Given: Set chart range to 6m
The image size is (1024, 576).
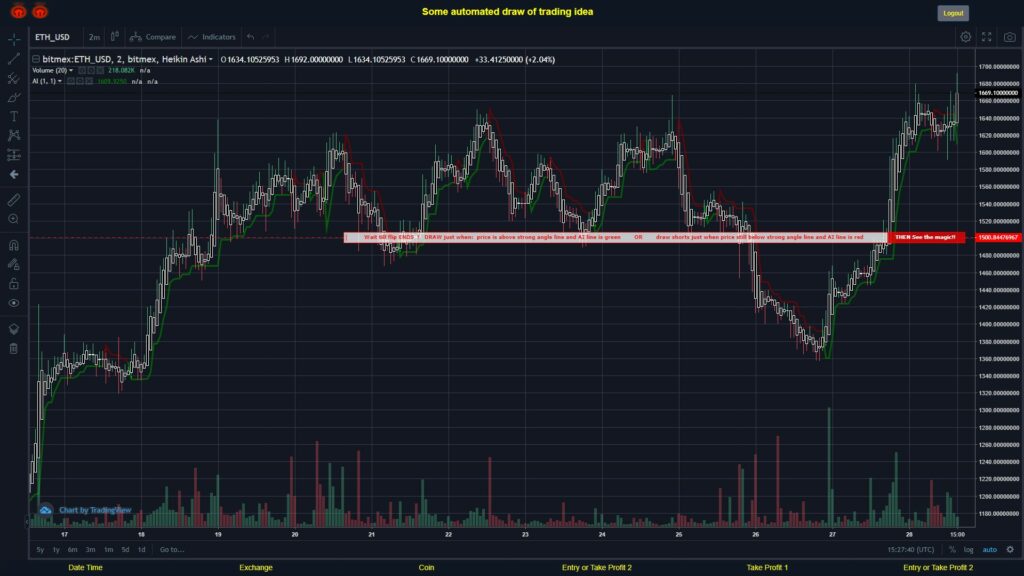Looking at the screenshot, I should click(72, 550).
